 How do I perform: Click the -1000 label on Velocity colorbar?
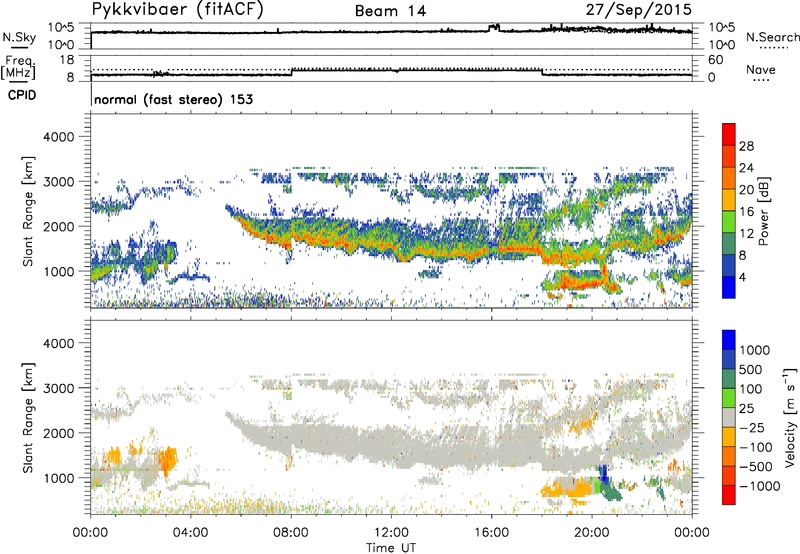coord(760,486)
